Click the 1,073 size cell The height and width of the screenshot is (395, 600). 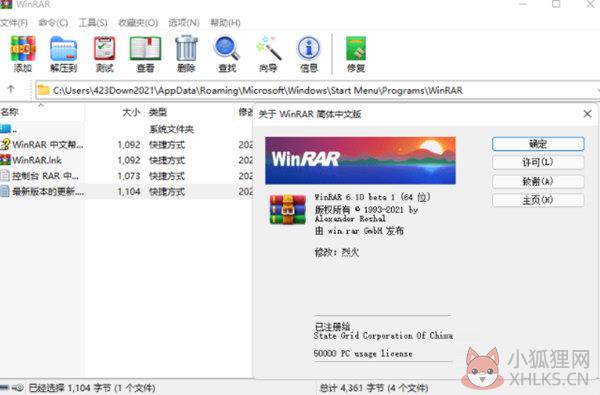pyautogui.click(x=129, y=176)
